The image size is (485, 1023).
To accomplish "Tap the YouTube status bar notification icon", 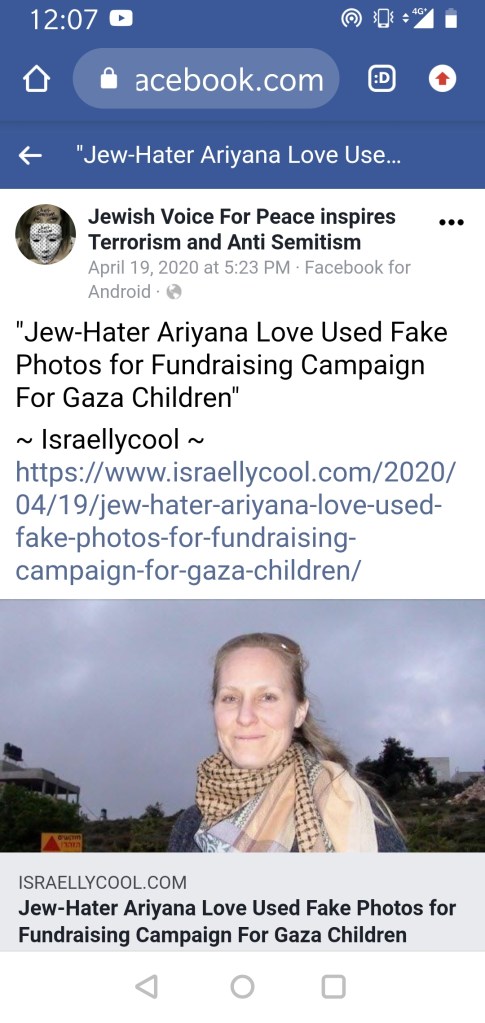I will [121, 19].
